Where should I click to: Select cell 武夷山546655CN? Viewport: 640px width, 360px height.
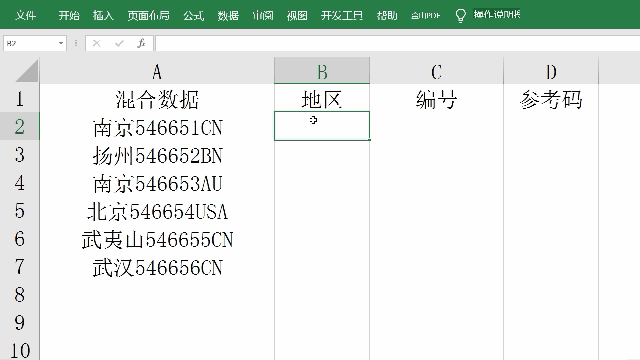157,239
